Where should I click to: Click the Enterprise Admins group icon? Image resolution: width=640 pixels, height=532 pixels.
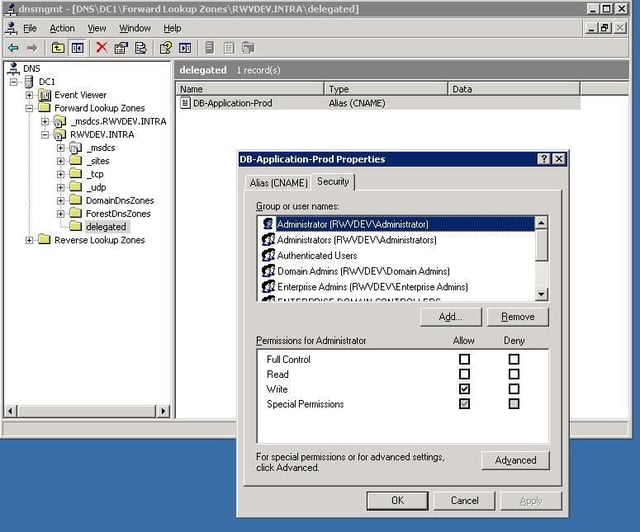[x=268, y=286]
